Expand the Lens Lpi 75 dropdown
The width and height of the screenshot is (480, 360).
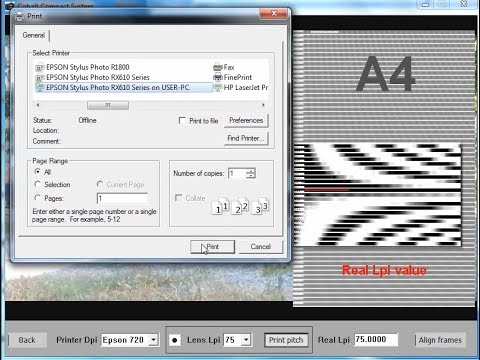click(246, 340)
